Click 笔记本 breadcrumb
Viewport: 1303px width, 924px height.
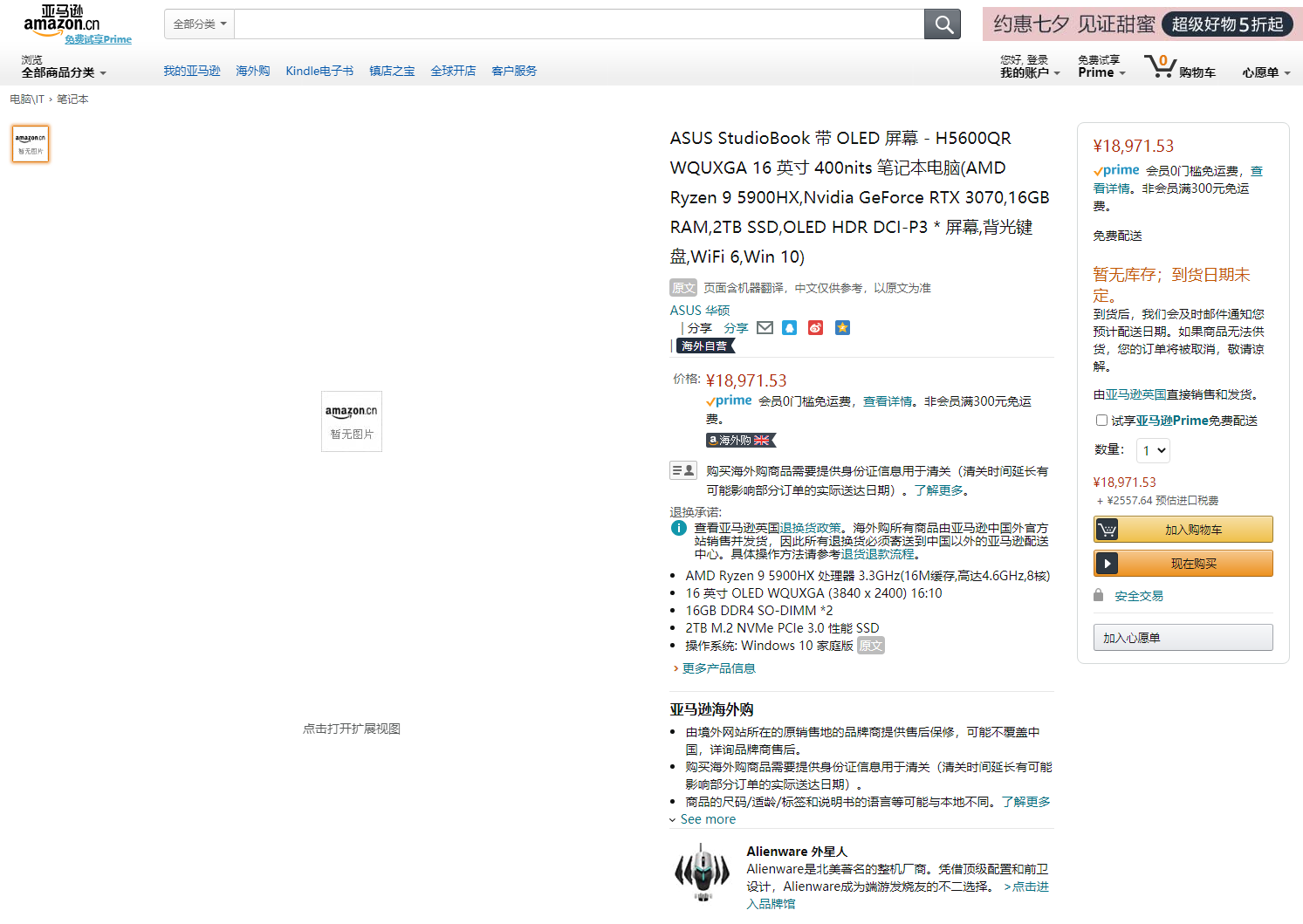[x=72, y=99]
